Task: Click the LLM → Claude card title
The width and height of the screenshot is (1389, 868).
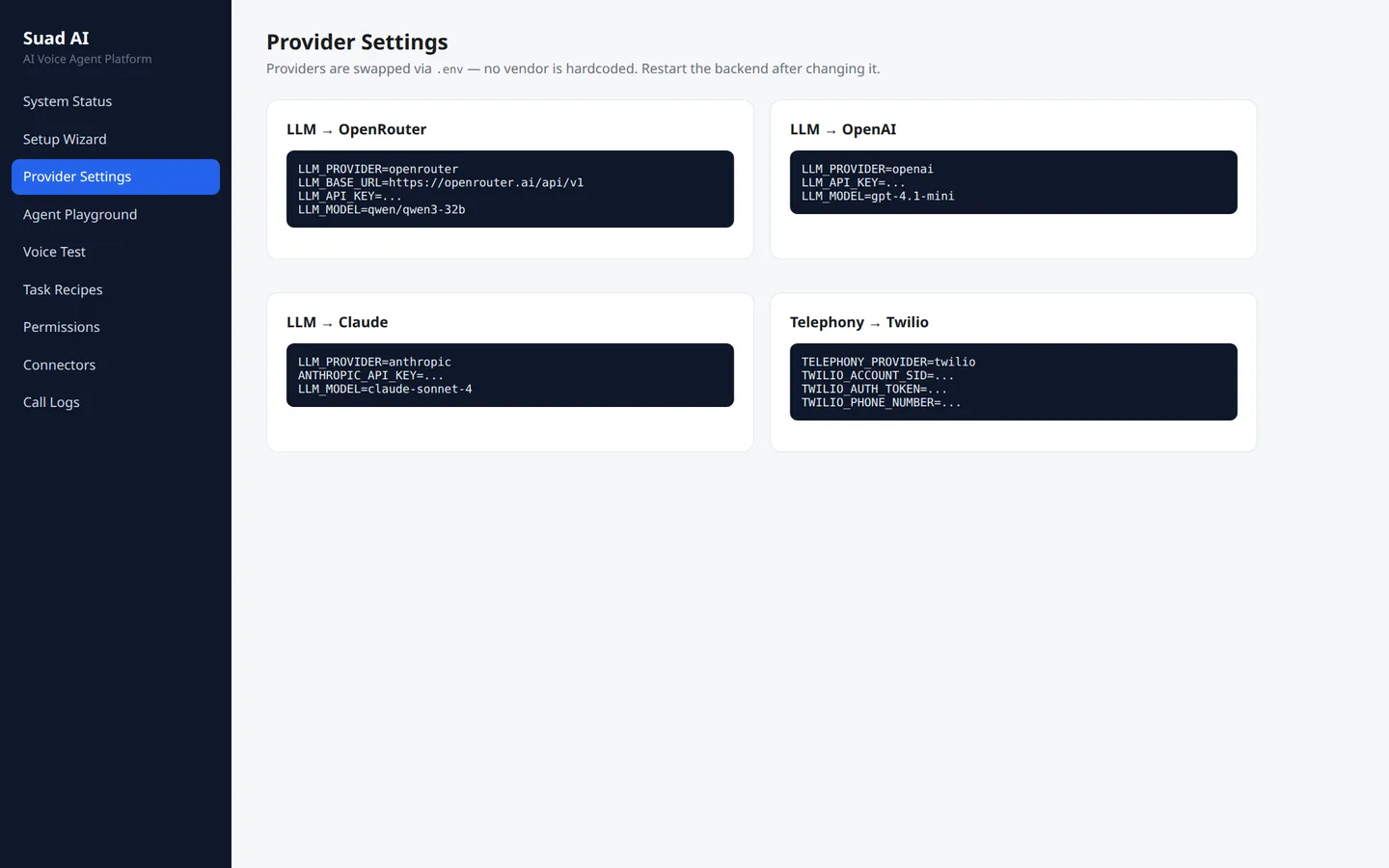Action: tap(337, 322)
